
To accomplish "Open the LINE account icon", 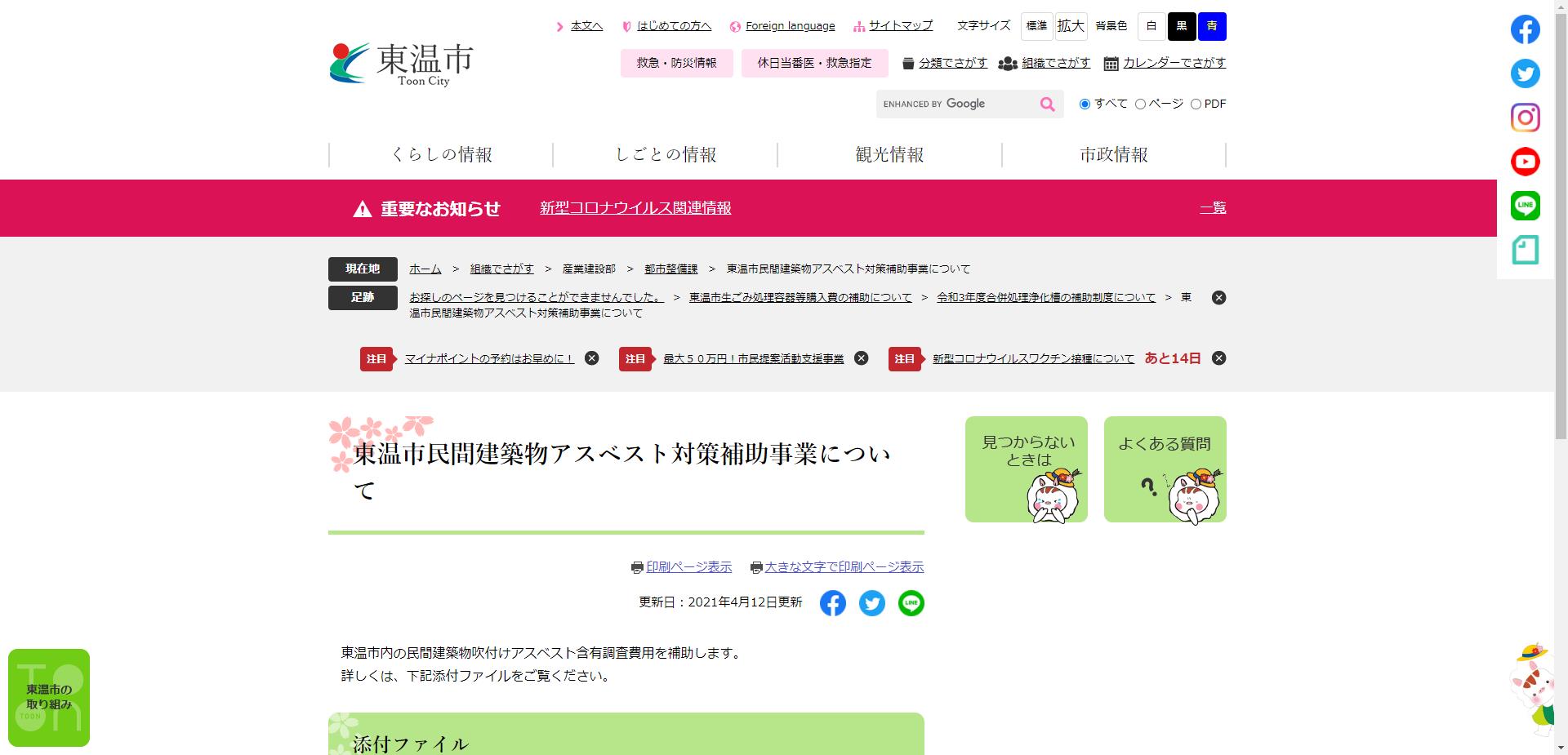I will (1524, 205).
